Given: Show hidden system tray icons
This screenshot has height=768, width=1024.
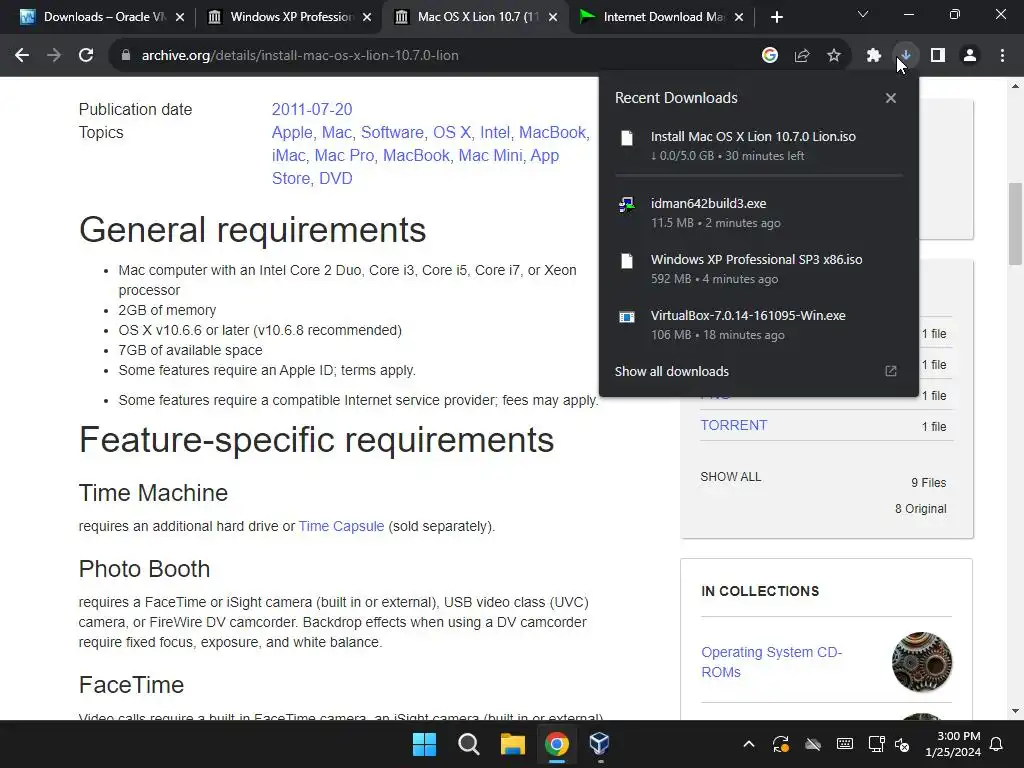Looking at the screenshot, I should 749,744.
